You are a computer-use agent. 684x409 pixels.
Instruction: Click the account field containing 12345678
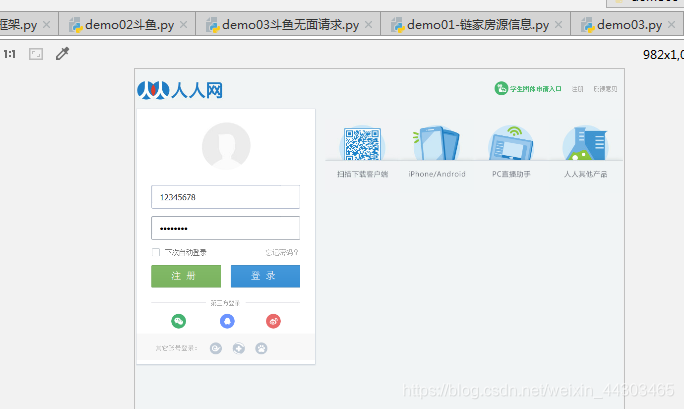coord(226,197)
